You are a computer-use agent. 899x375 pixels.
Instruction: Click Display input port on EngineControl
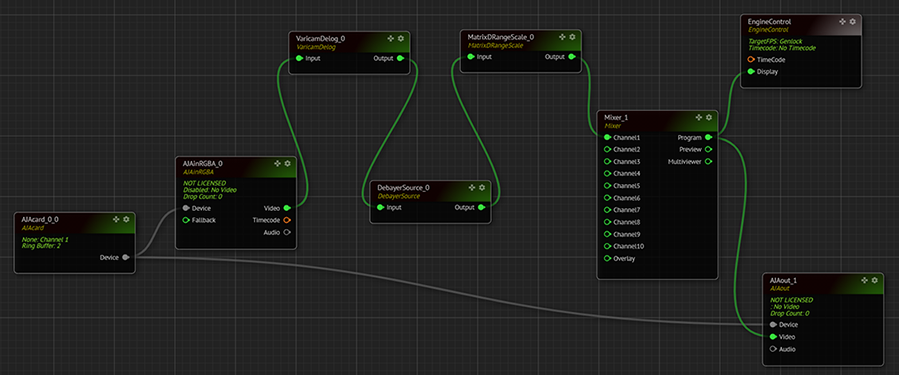coord(751,72)
